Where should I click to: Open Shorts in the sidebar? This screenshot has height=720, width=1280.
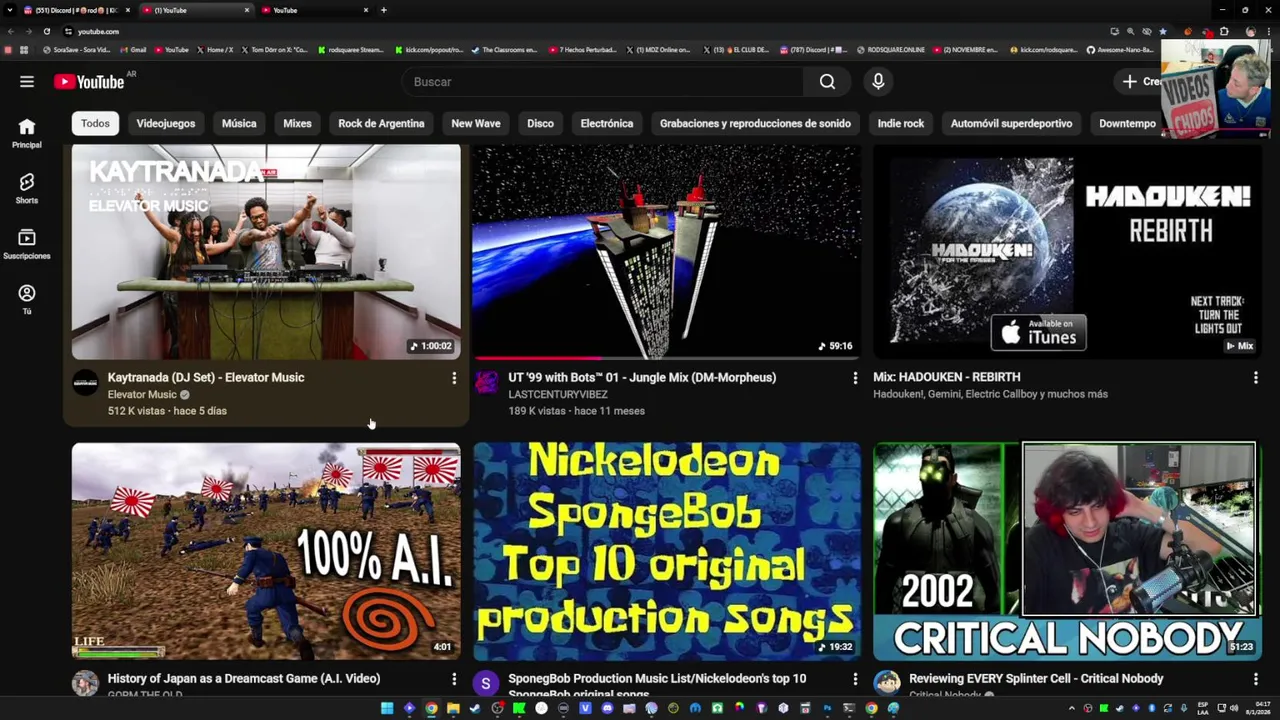tap(27, 188)
